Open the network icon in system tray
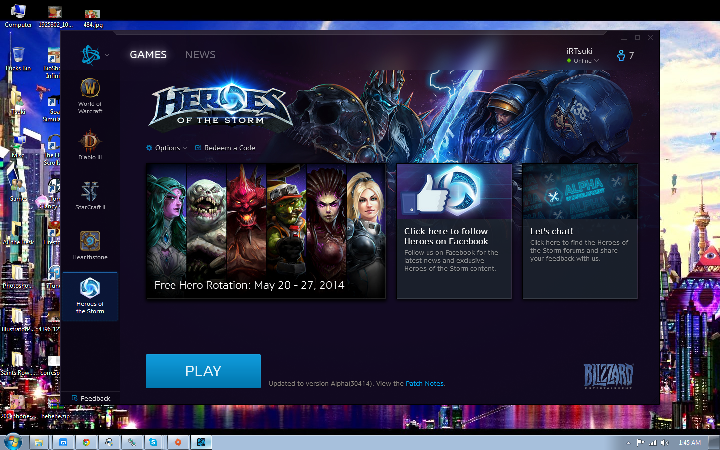Screen dimensions: 720x450 point(652,443)
